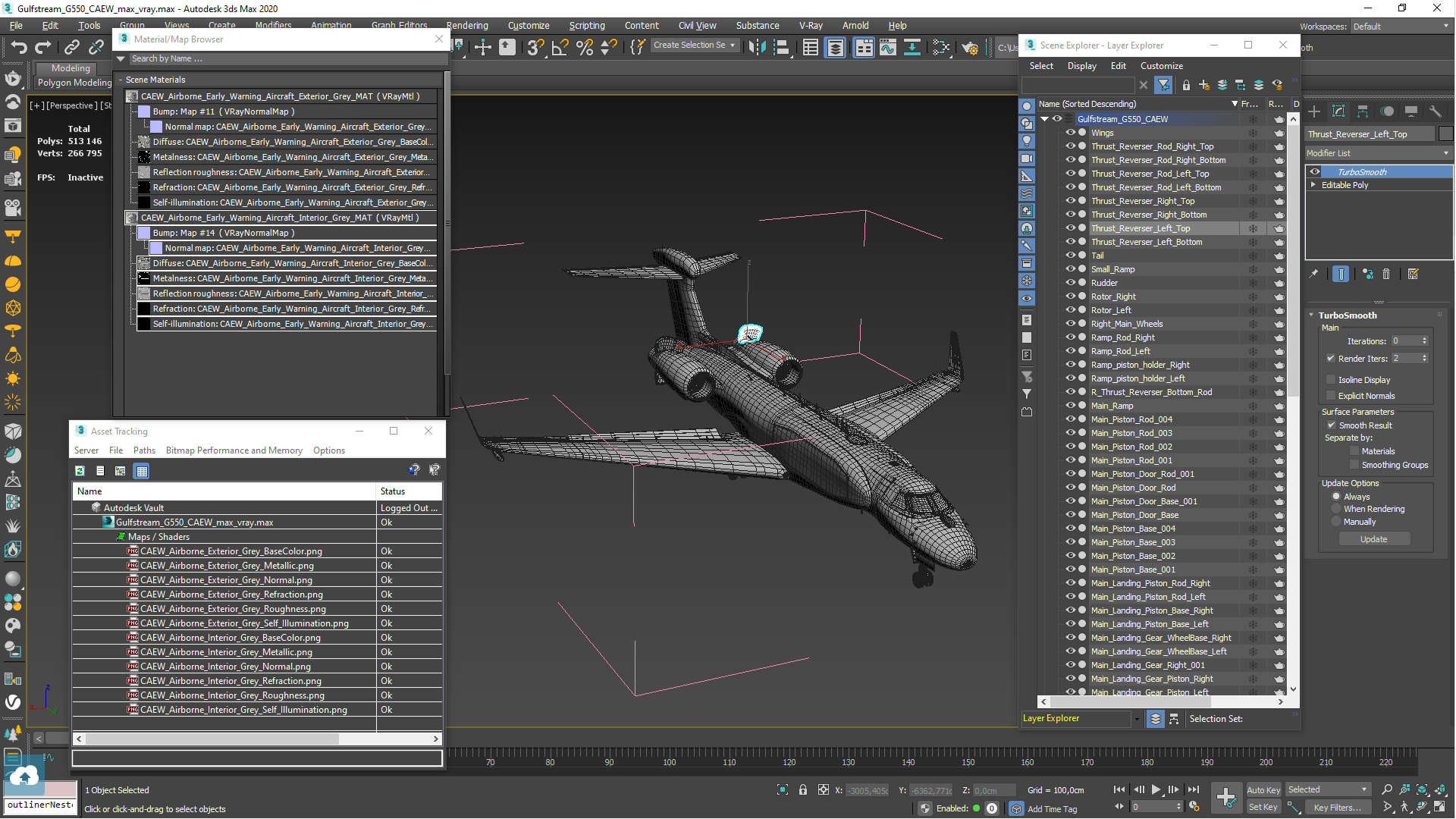Open the Utilities wrench panel tab
The width and height of the screenshot is (1456, 819).
[x=1435, y=111]
